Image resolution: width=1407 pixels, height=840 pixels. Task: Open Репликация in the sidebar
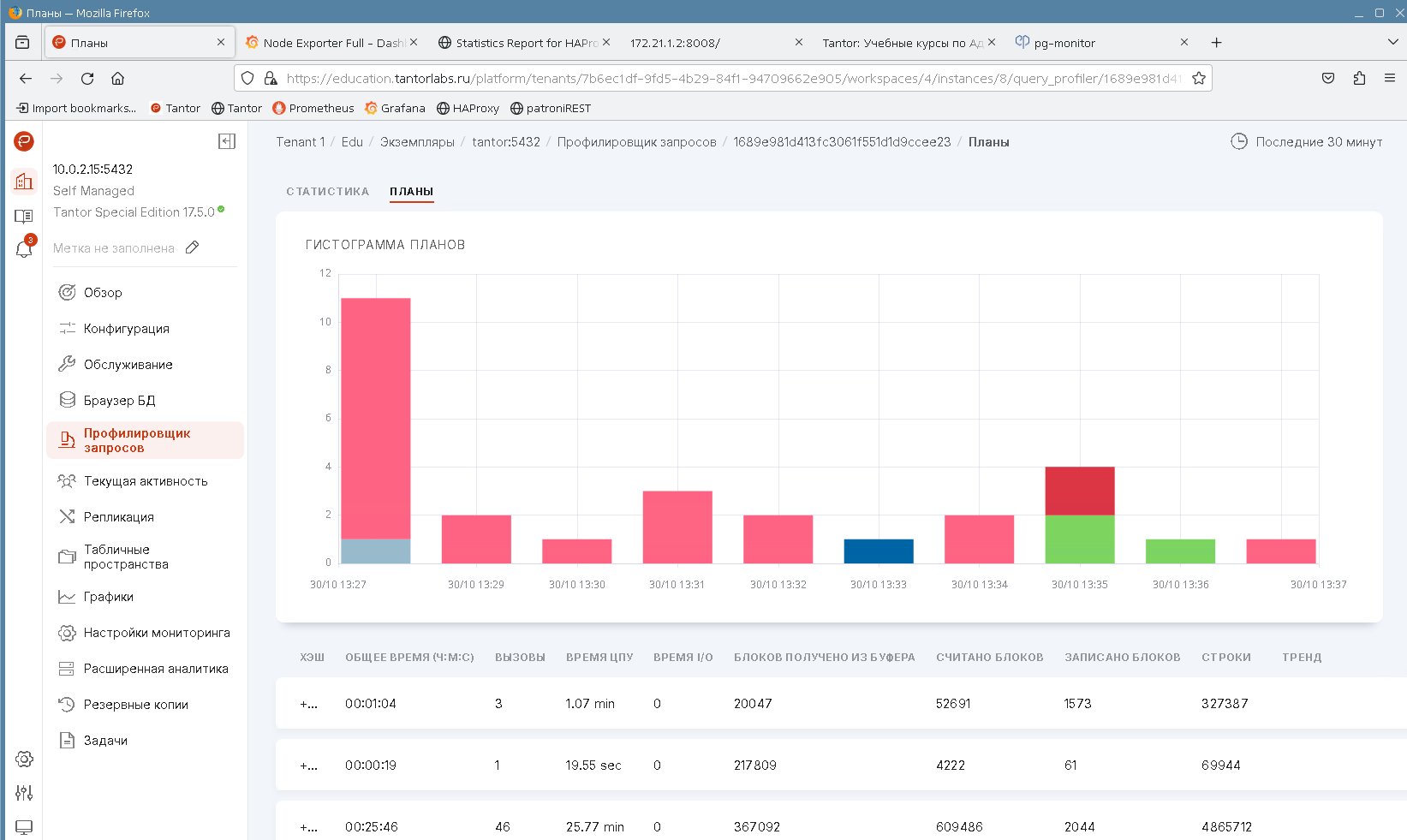pos(118,517)
